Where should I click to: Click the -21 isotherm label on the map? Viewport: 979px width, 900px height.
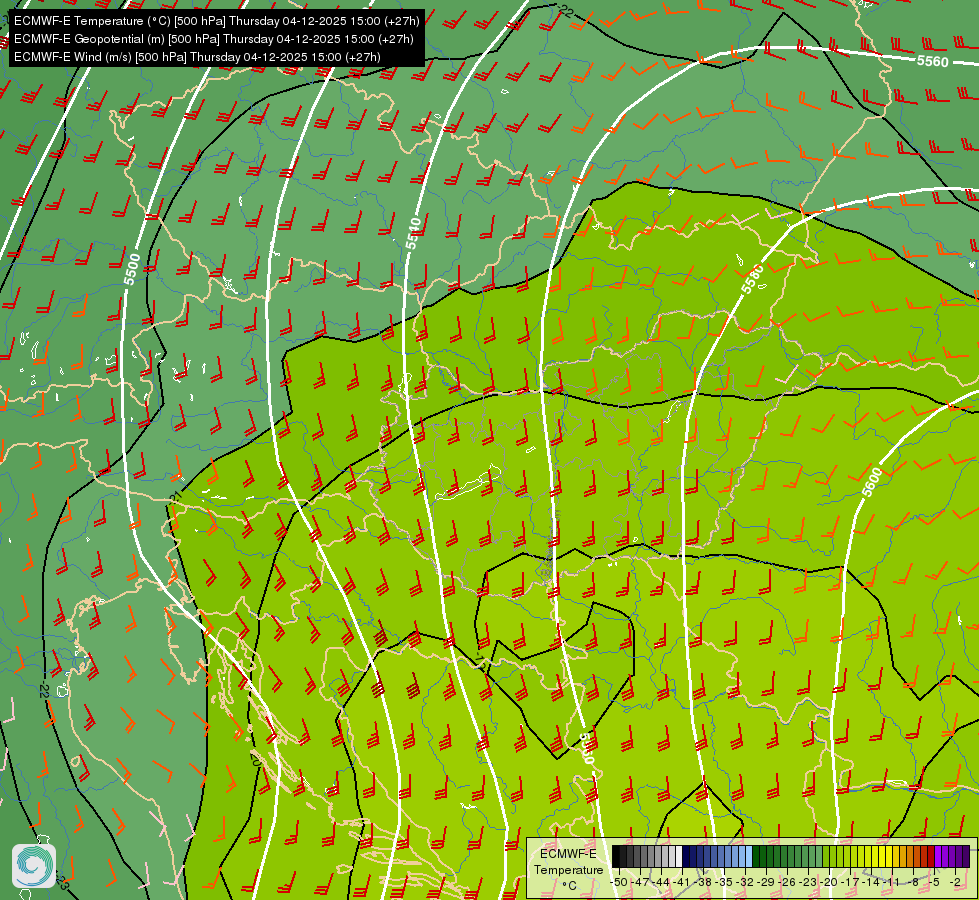point(175,497)
